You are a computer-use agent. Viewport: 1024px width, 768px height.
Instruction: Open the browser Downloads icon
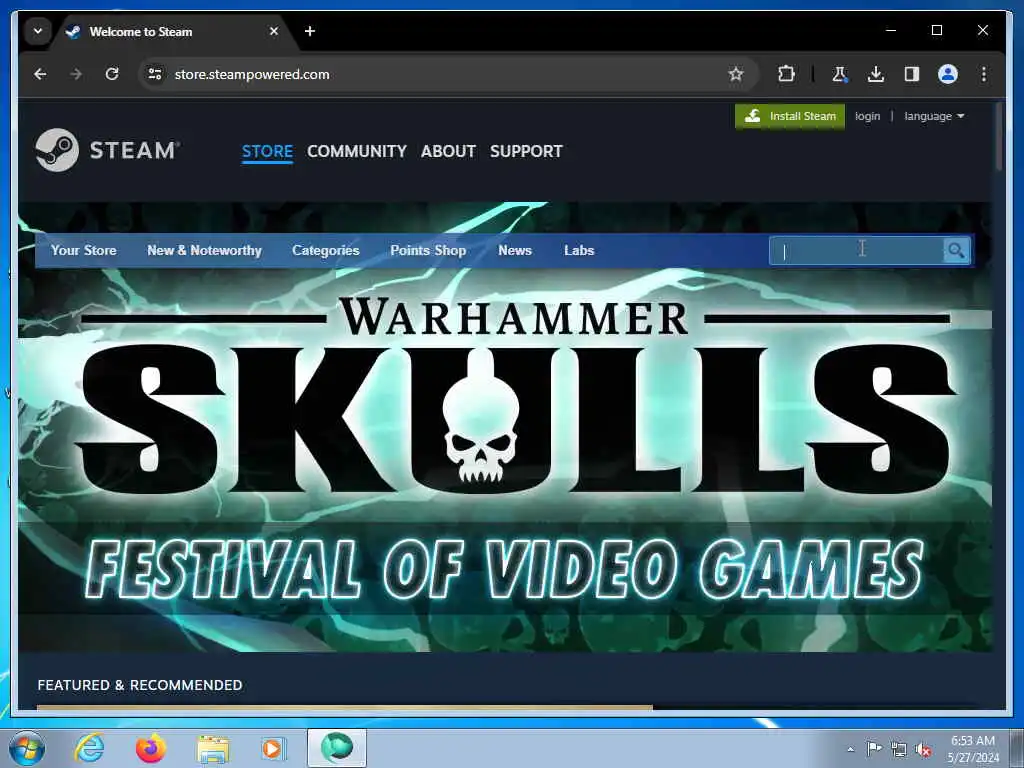(876, 74)
